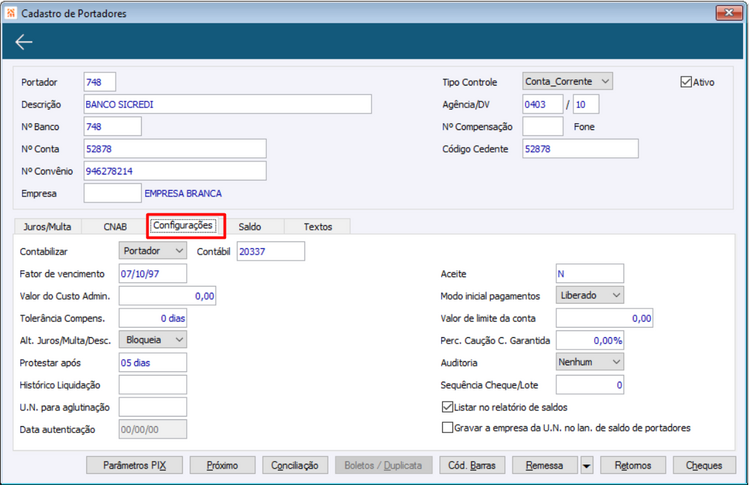Click the Descrição field with BANCO SICREDI

click(228, 104)
